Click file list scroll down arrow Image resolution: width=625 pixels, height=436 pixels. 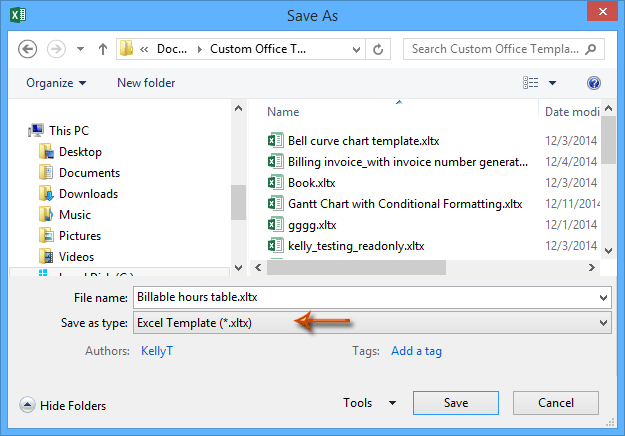click(x=608, y=251)
